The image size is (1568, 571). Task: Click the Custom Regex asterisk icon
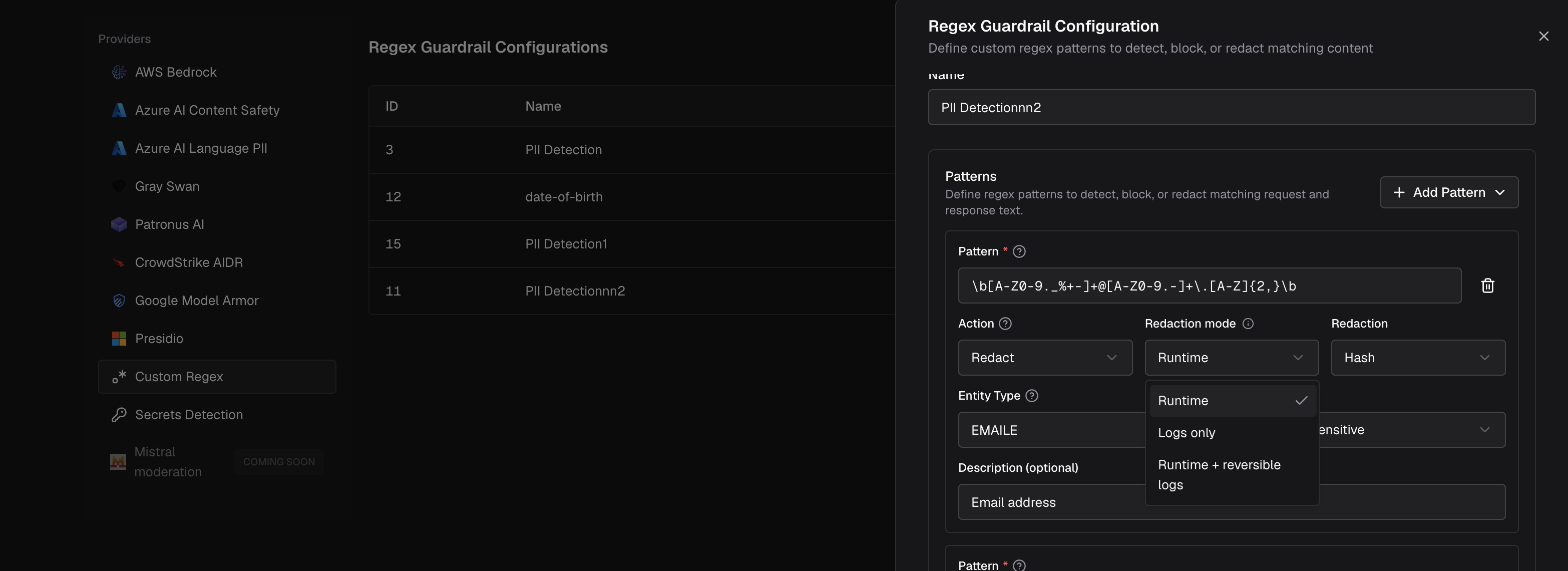119,376
